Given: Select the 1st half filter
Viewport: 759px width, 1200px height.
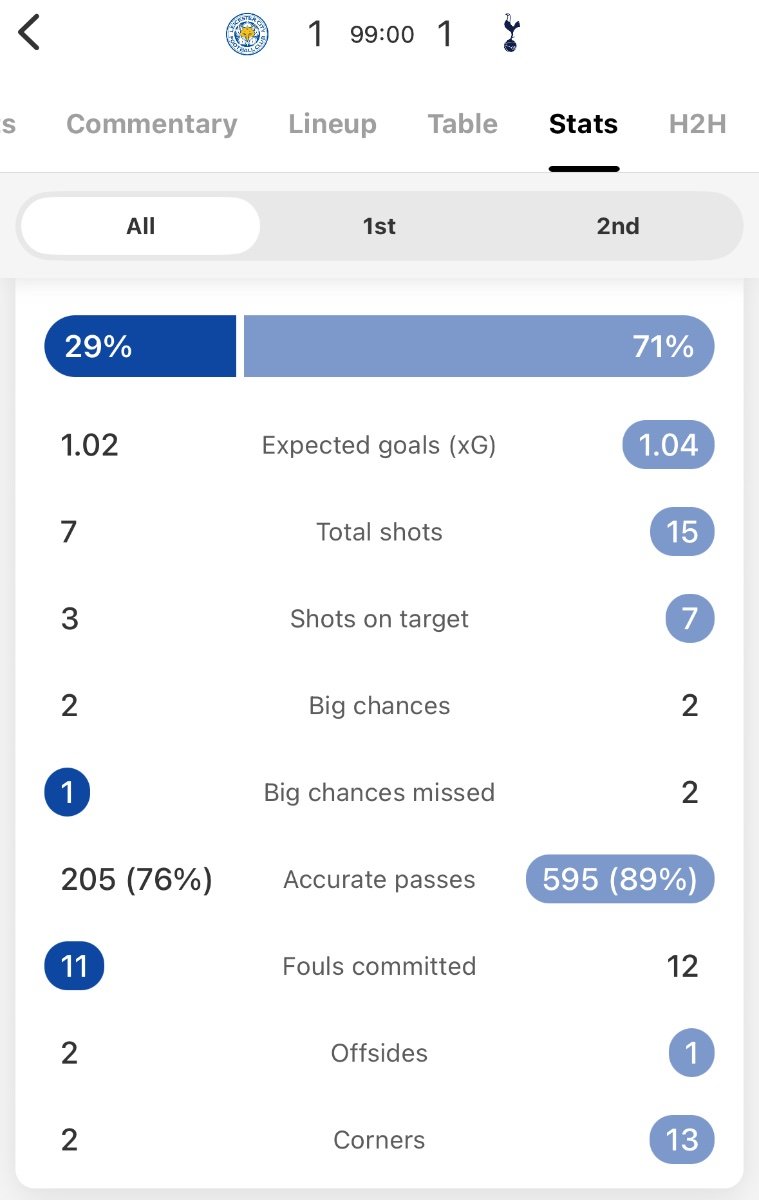Looking at the screenshot, I should 379,226.
